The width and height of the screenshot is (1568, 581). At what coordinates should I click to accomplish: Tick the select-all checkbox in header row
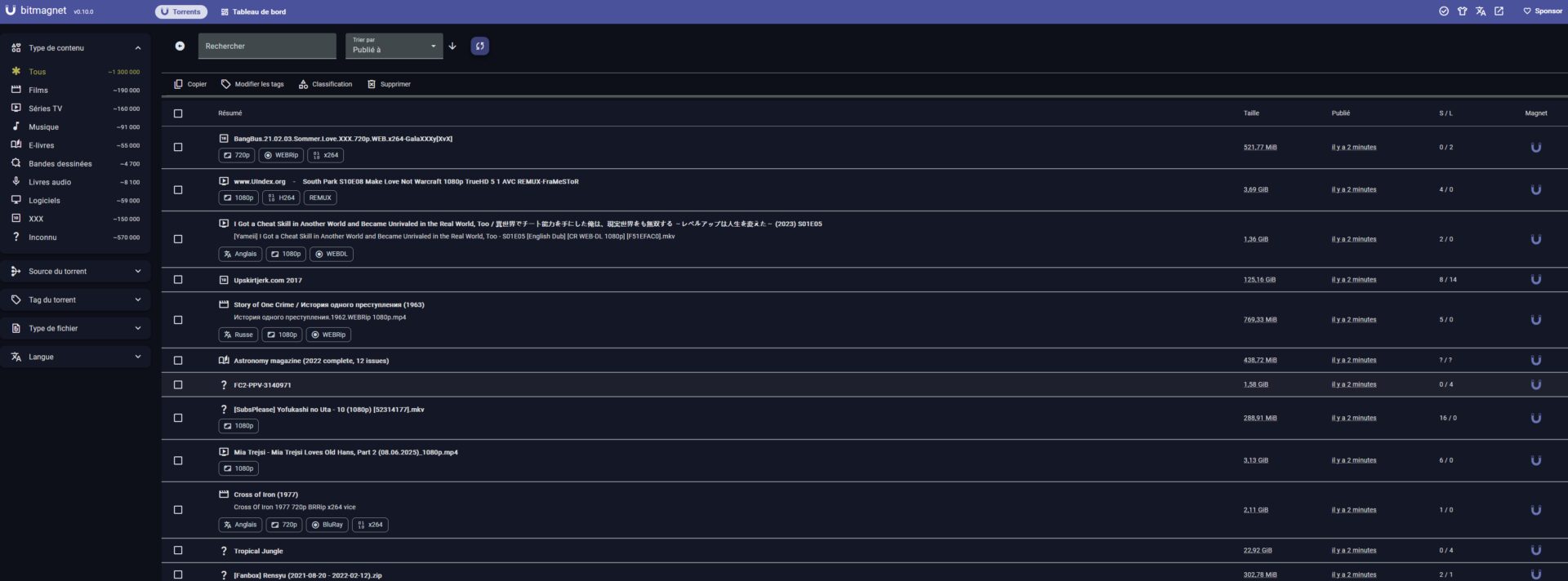coord(178,113)
